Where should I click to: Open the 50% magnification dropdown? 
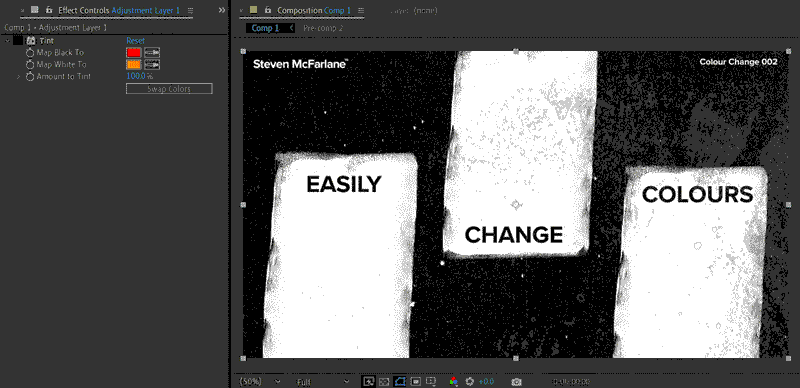[x=260, y=381]
